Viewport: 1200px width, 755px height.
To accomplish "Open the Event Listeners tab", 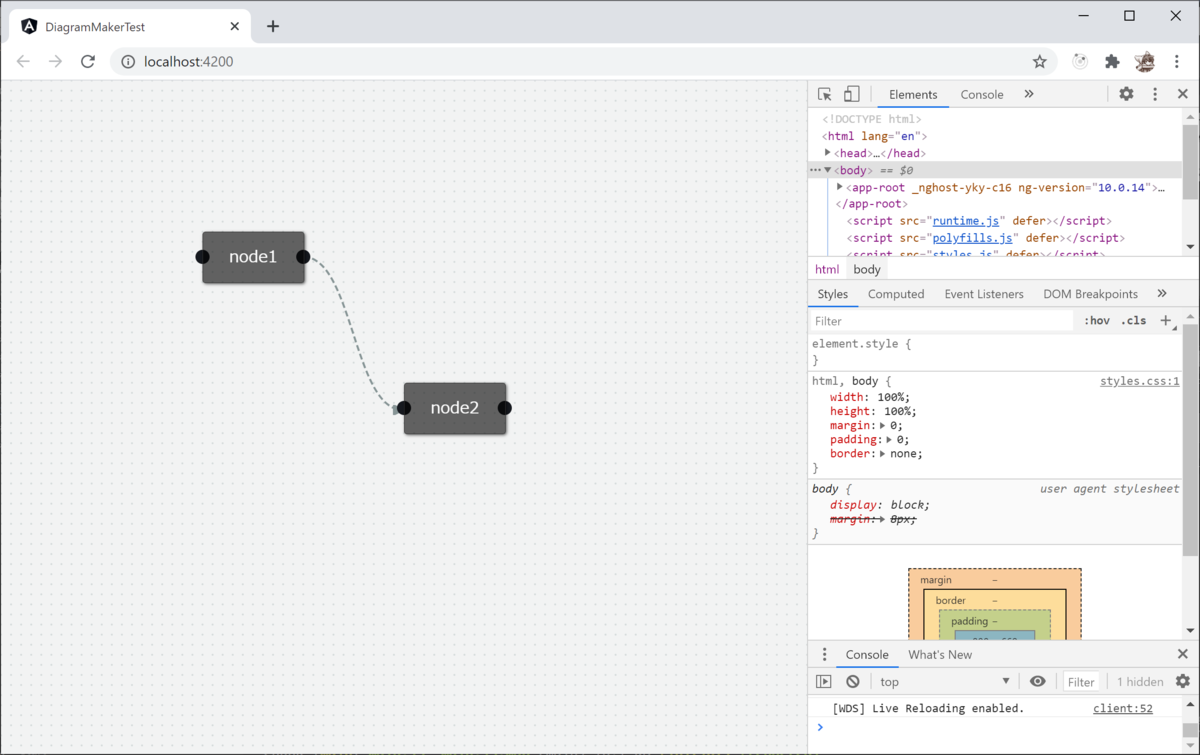I will pyautogui.click(x=984, y=294).
